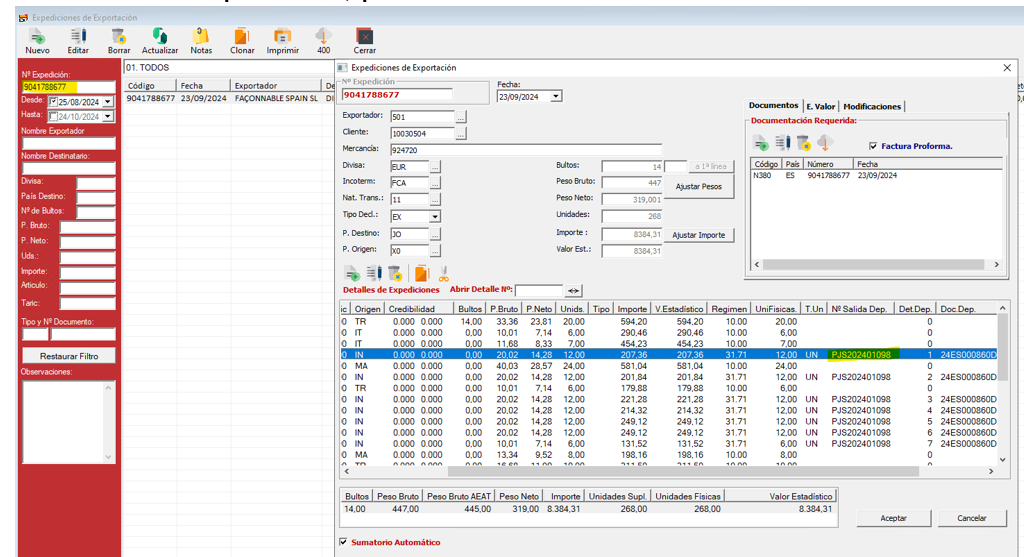This screenshot has height=557, width=1024.
Task: Refresh list with the Actualizar icon
Action: click(159, 36)
